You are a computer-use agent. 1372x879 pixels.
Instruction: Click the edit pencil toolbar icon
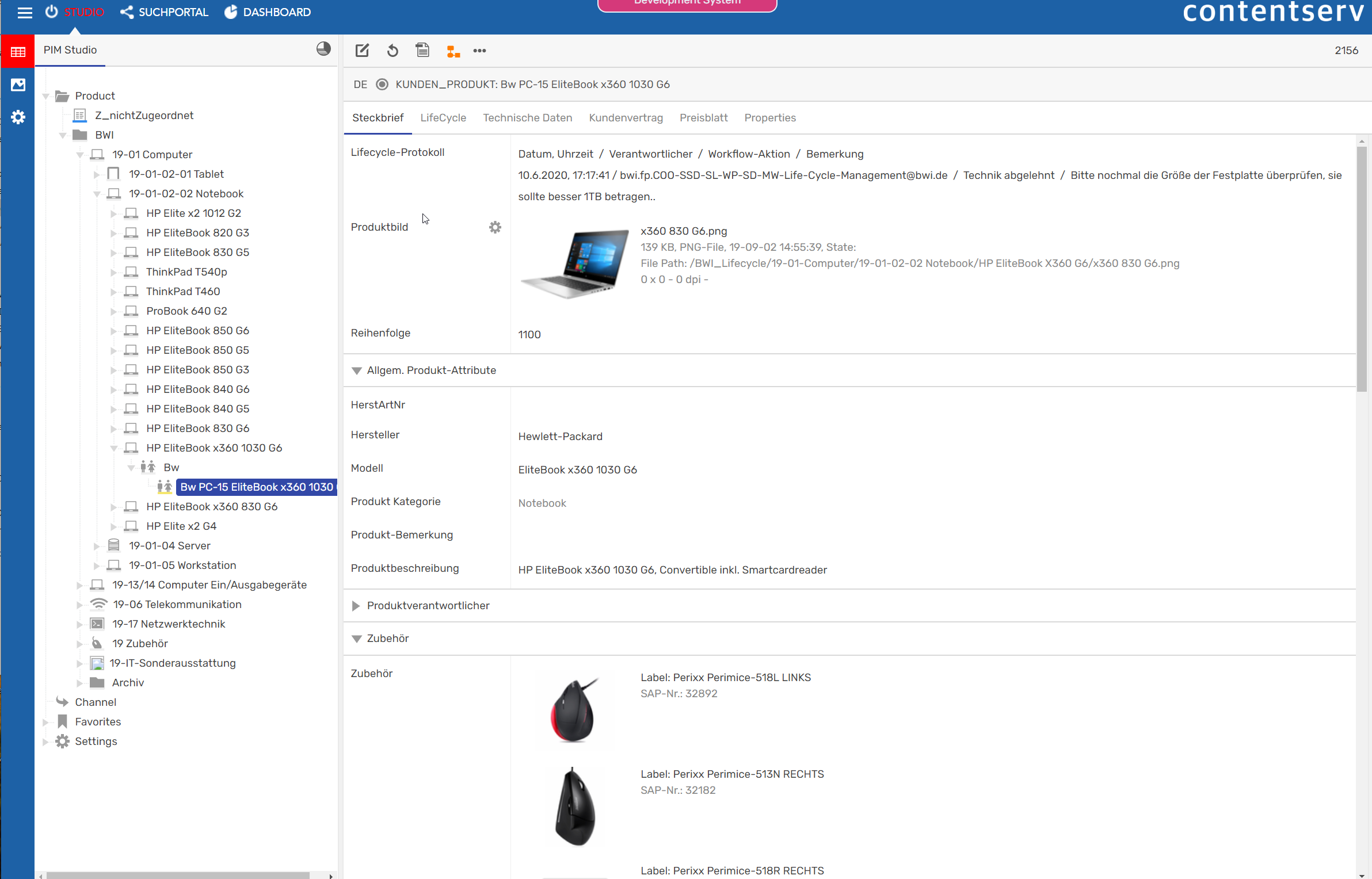click(362, 51)
